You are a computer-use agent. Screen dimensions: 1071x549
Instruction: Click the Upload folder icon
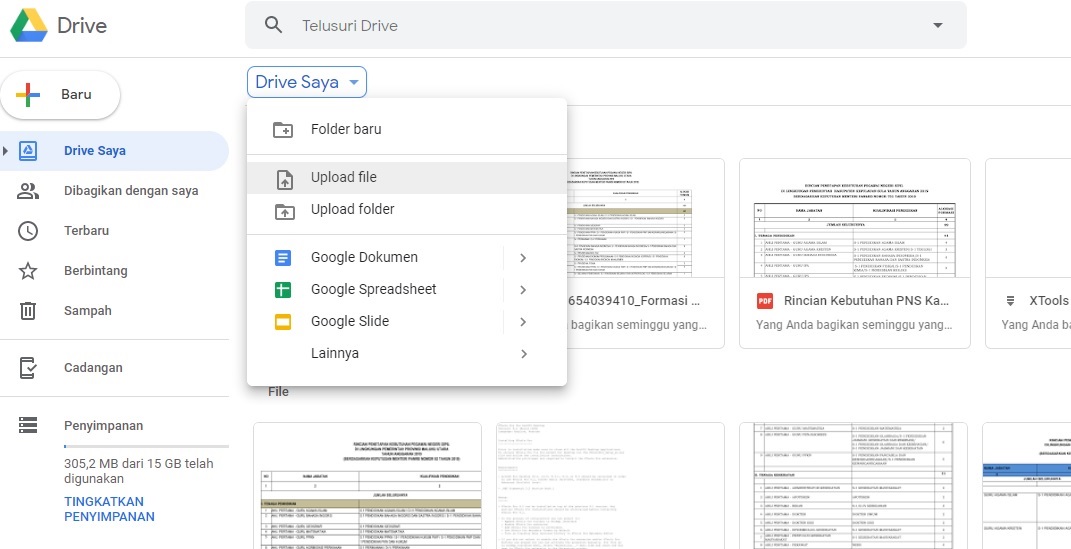(x=285, y=212)
